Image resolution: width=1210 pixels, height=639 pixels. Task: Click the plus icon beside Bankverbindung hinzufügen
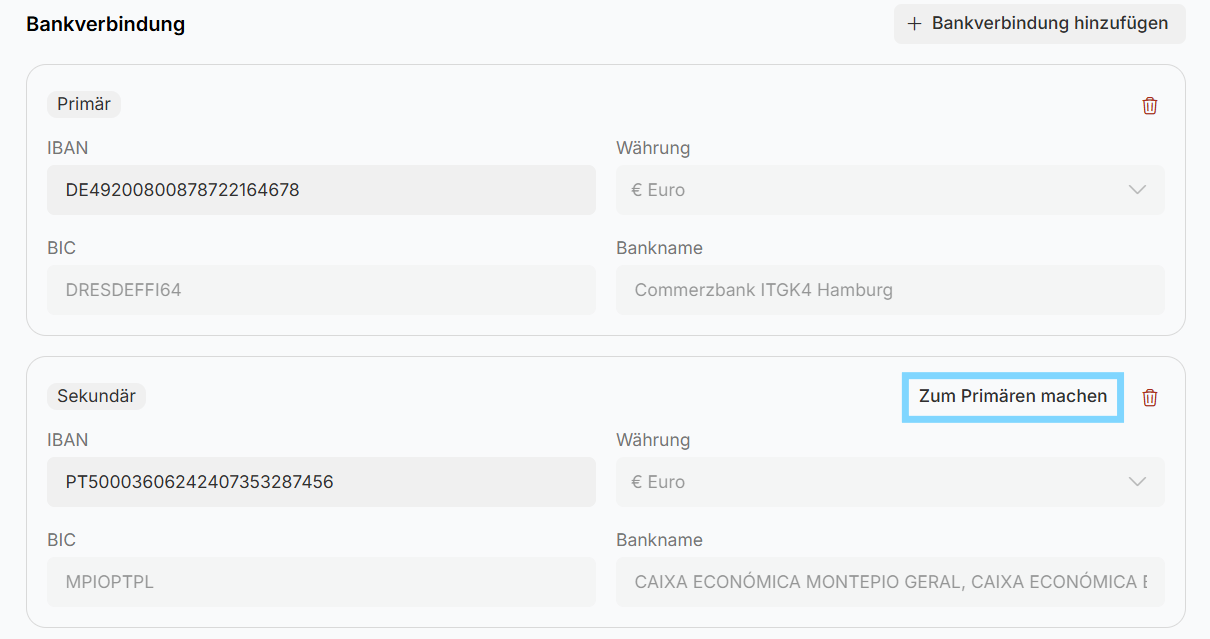[x=913, y=23]
